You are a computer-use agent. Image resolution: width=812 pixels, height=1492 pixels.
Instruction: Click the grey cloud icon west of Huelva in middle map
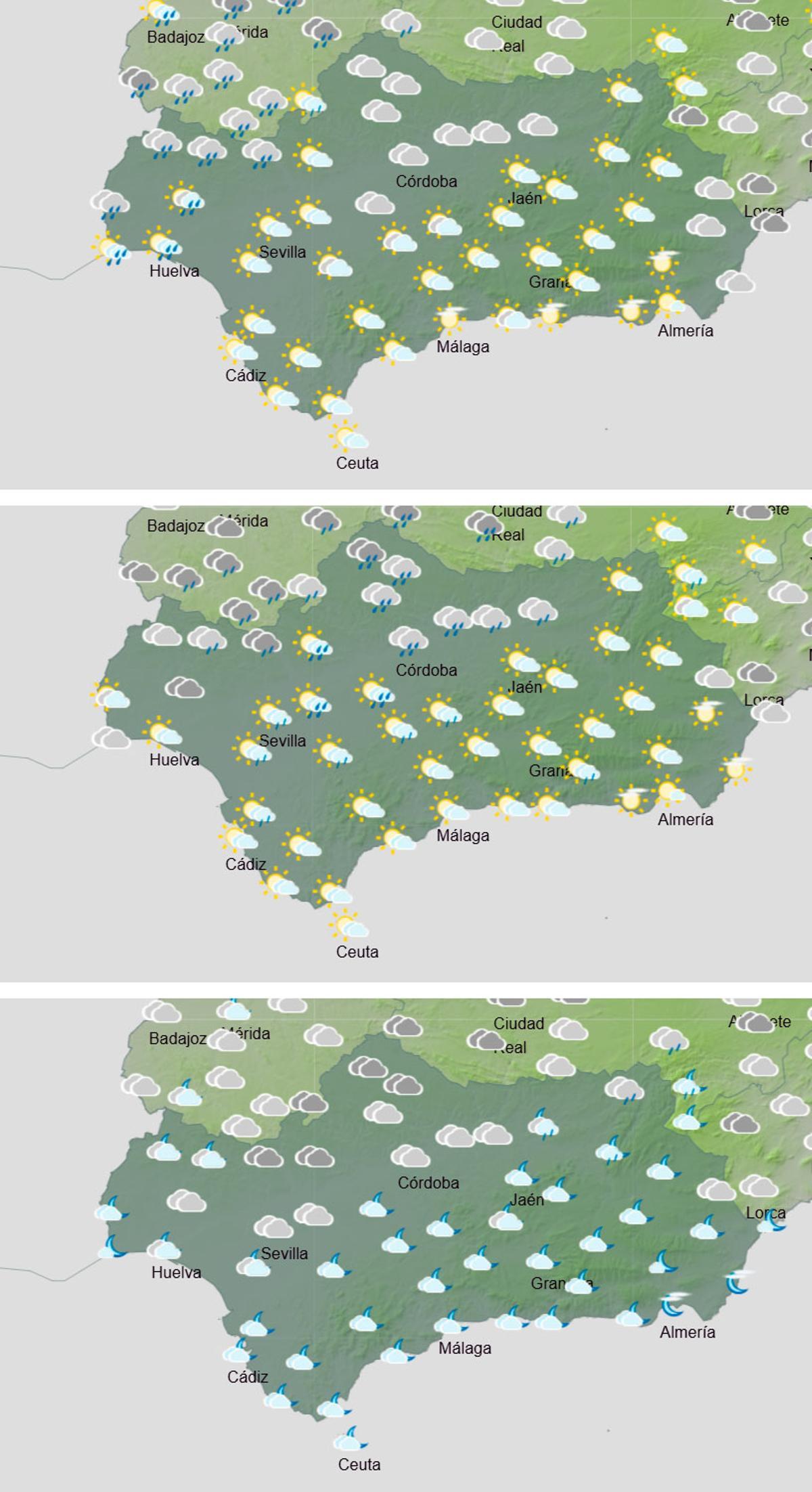point(111,738)
